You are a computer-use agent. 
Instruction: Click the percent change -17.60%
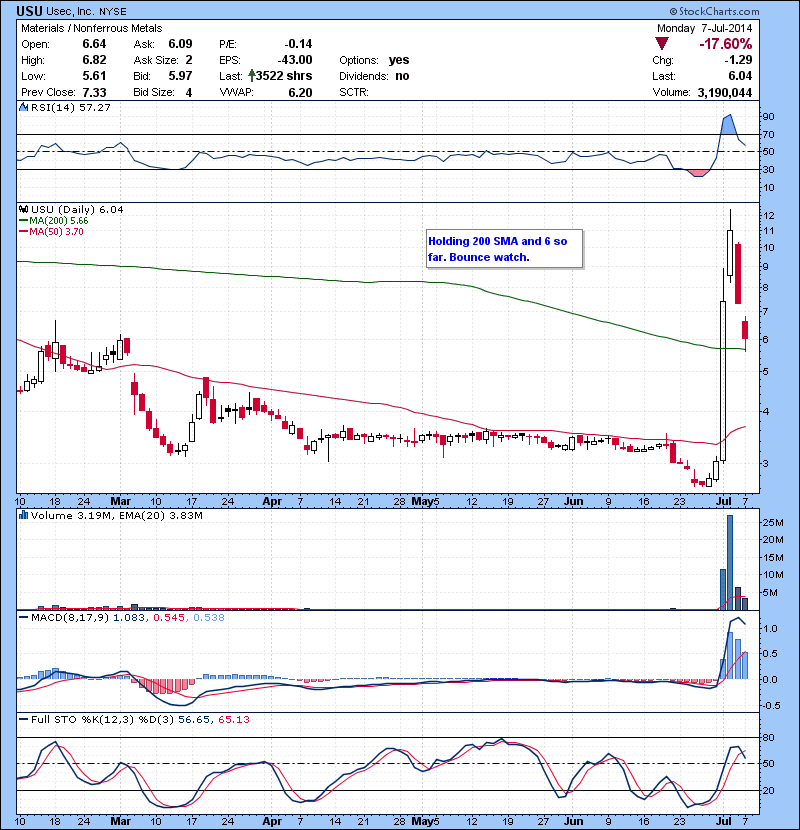pos(725,44)
